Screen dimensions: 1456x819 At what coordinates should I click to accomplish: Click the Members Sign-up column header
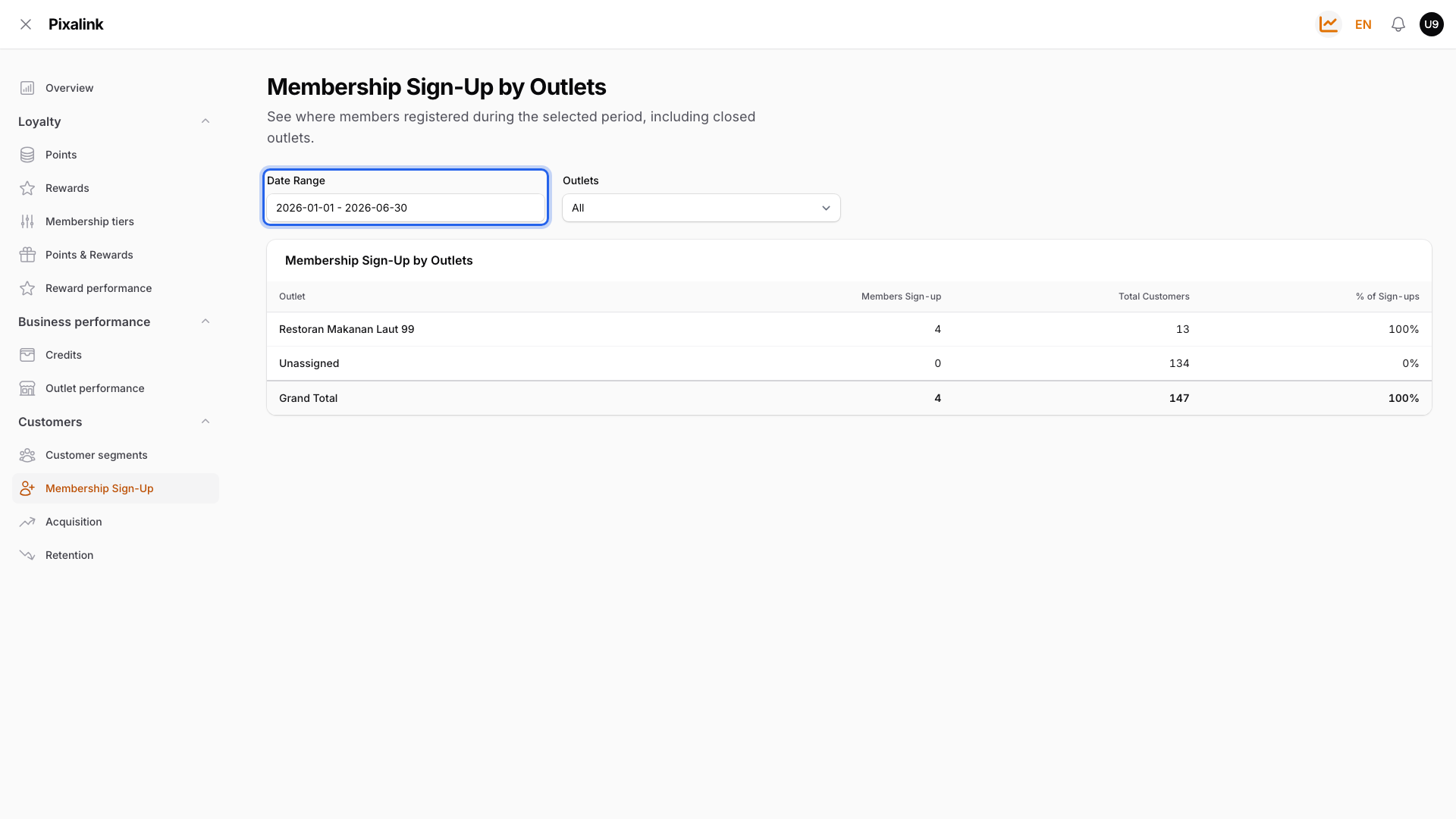(x=901, y=297)
